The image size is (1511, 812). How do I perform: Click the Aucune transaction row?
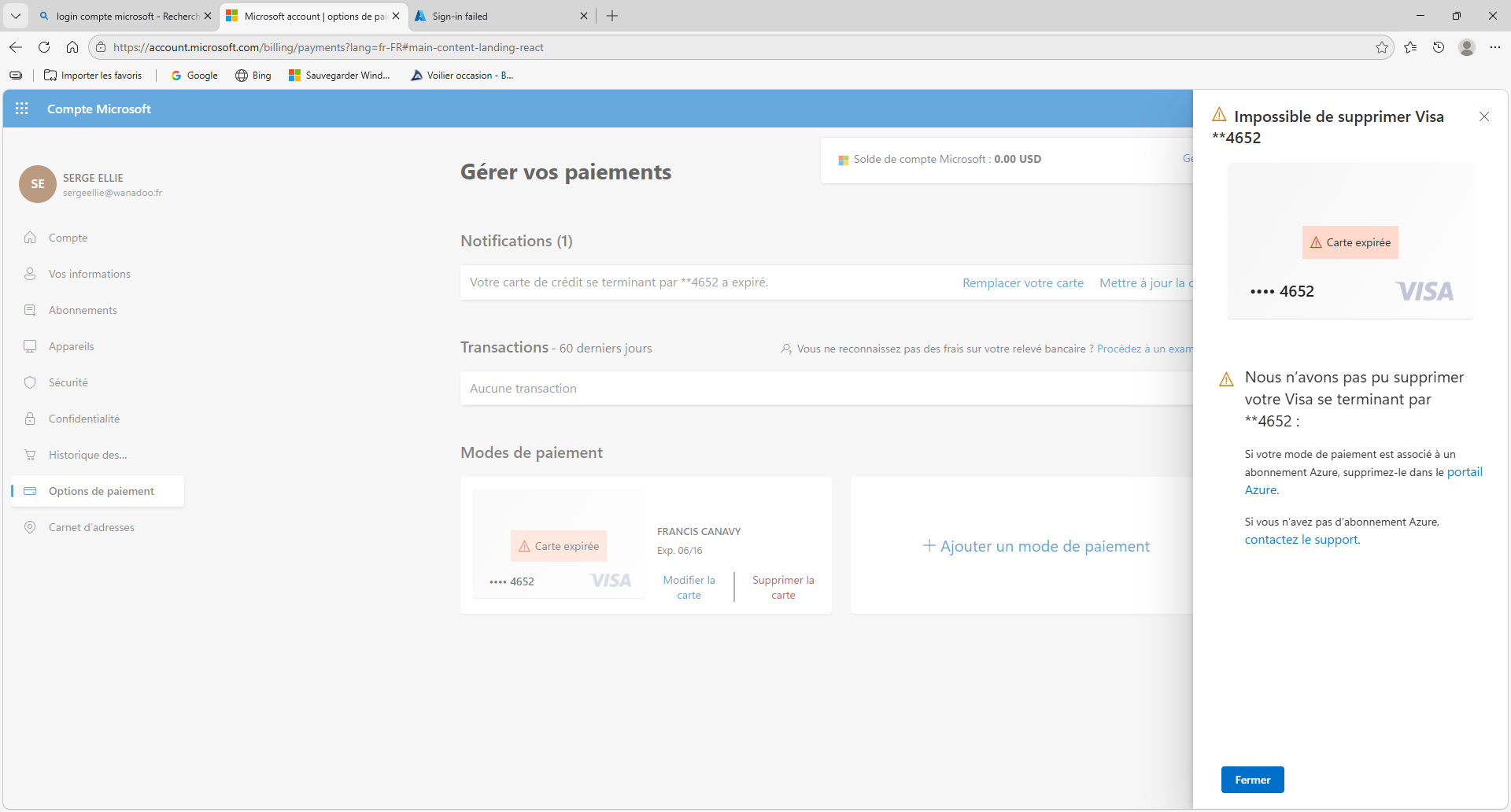[x=826, y=389]
